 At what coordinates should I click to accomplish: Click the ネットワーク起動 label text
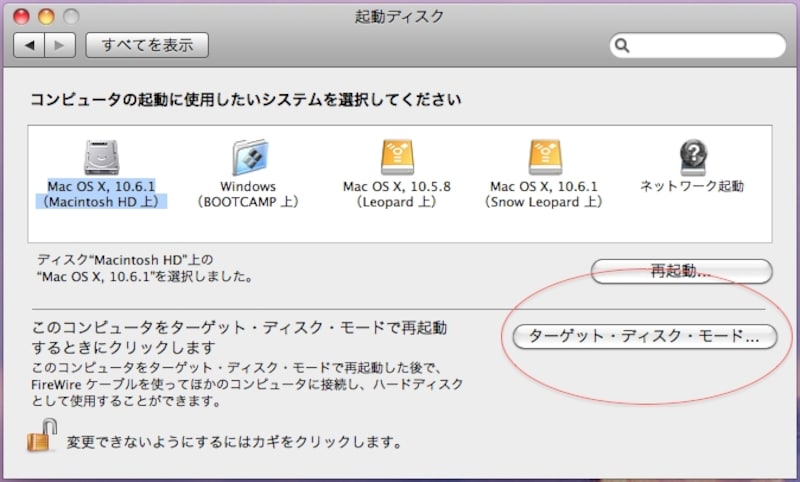coord(692,186)
